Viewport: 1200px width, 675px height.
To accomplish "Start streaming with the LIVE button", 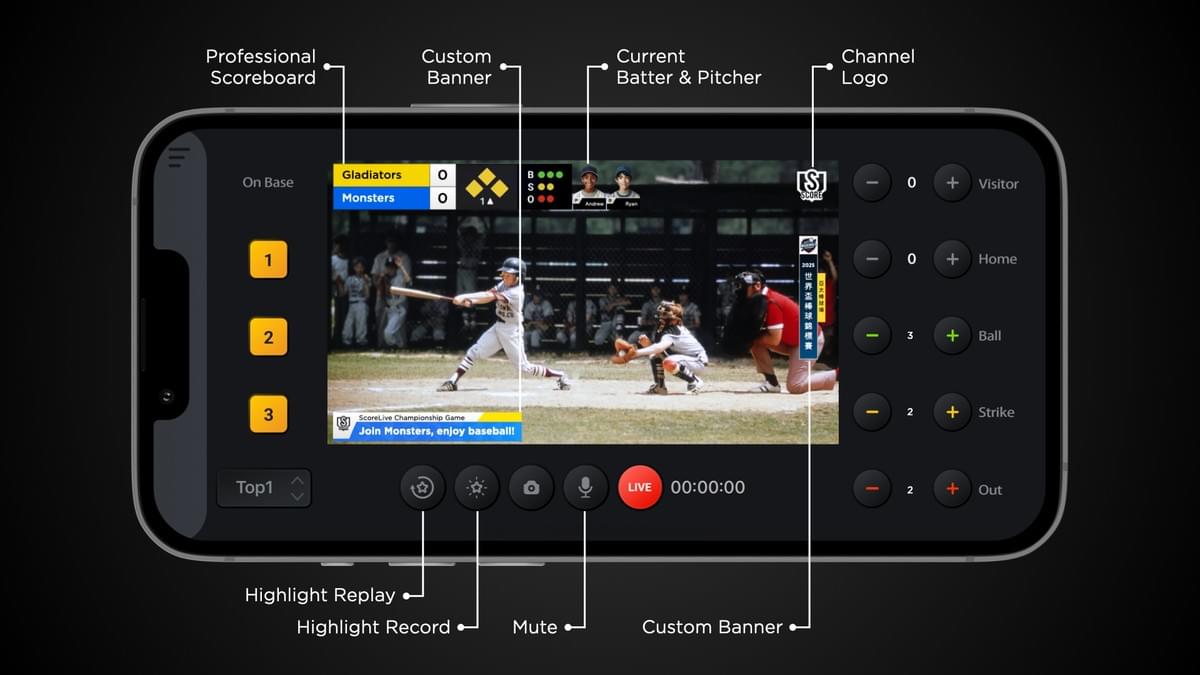I will (640, 488).
